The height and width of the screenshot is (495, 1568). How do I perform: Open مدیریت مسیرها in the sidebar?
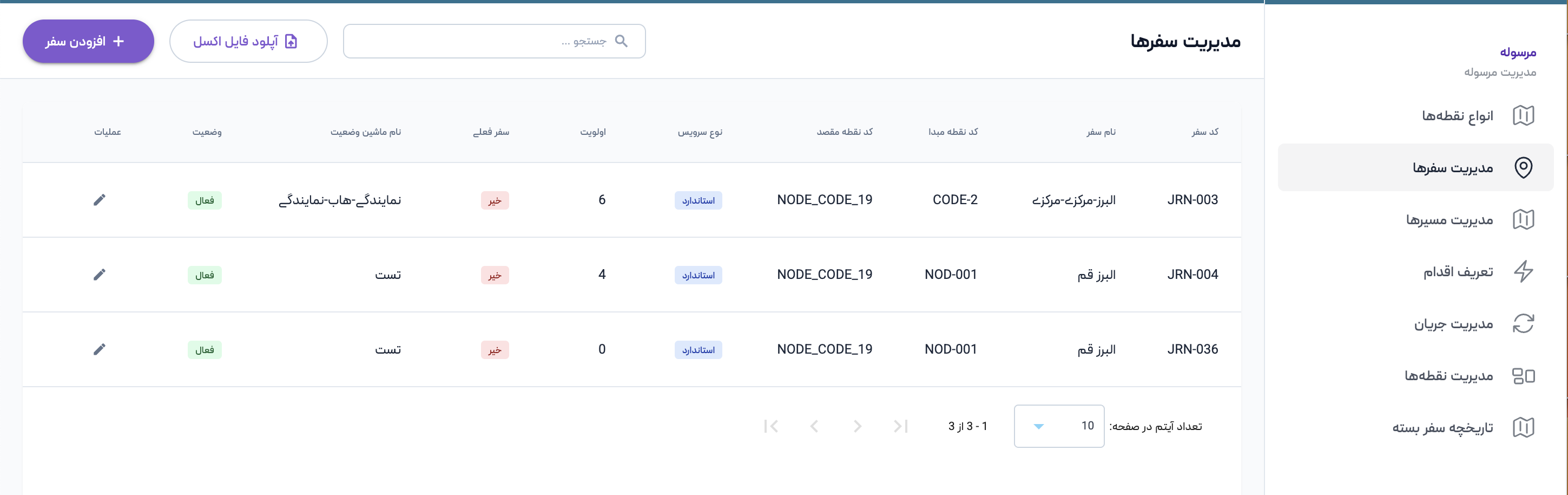click(x=1449, y=219)
